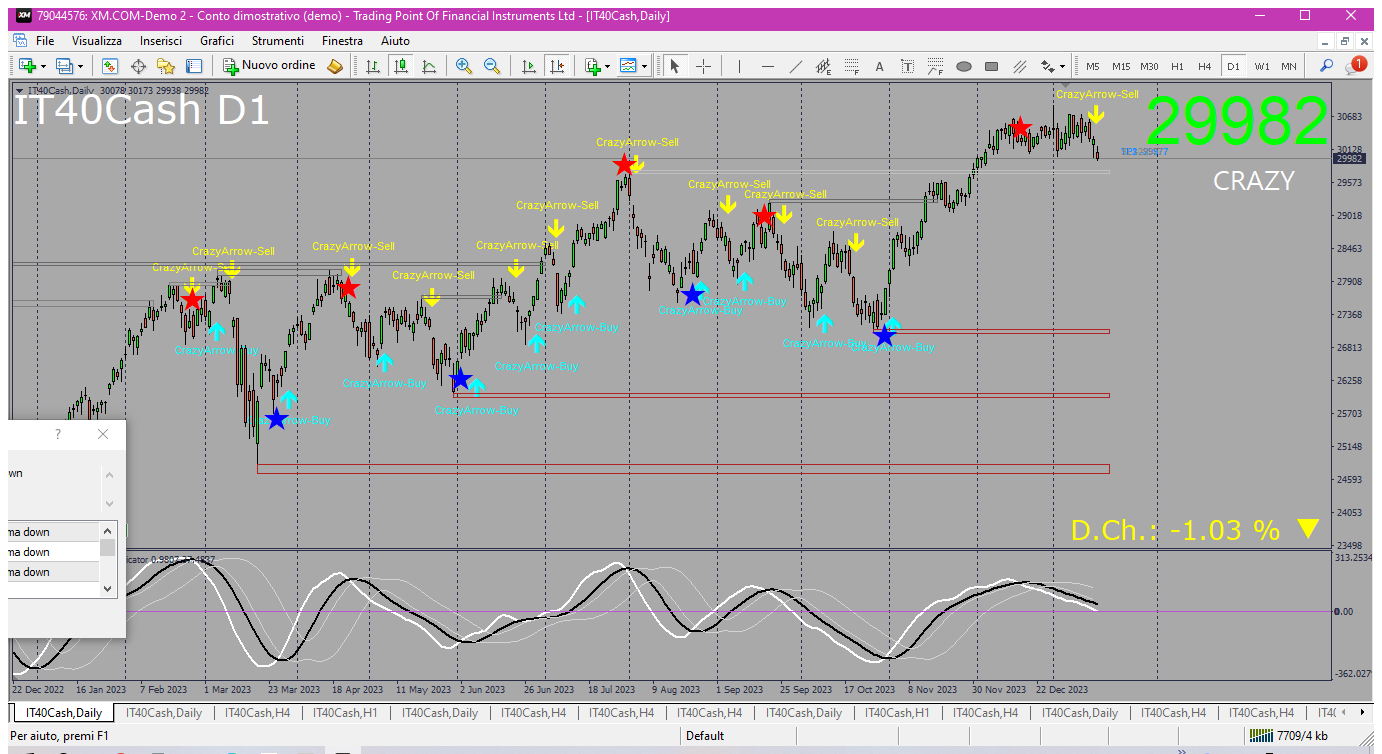The image size is (1382, 754).
Task: Zoom out on the chart
Action: pyautogui.click(x=492, y=66)
